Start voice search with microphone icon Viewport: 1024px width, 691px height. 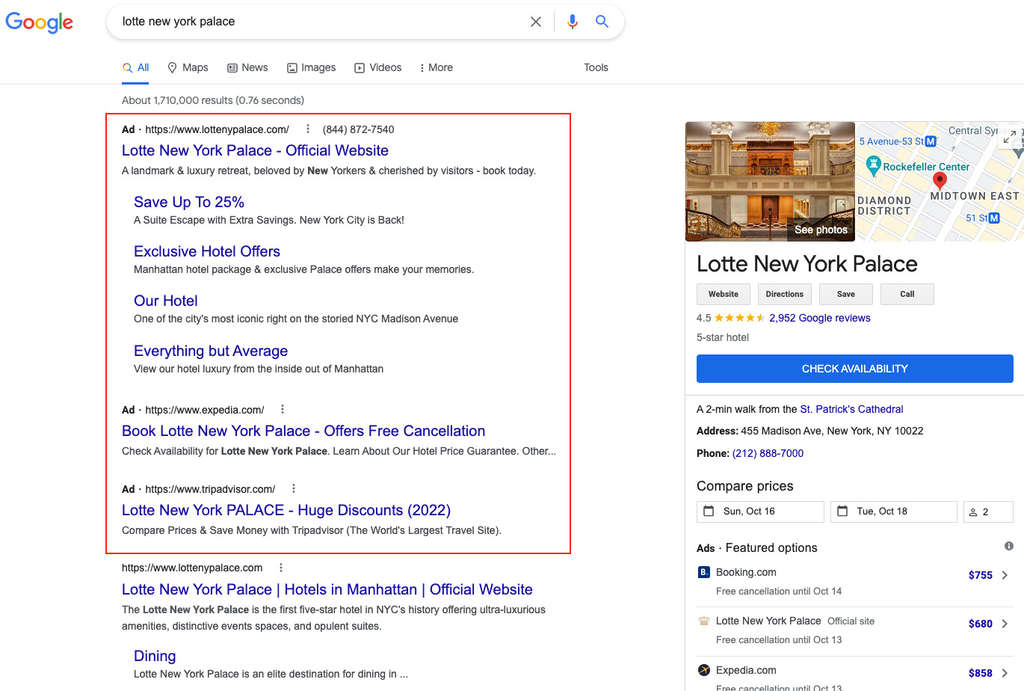(x=572, y=21)
